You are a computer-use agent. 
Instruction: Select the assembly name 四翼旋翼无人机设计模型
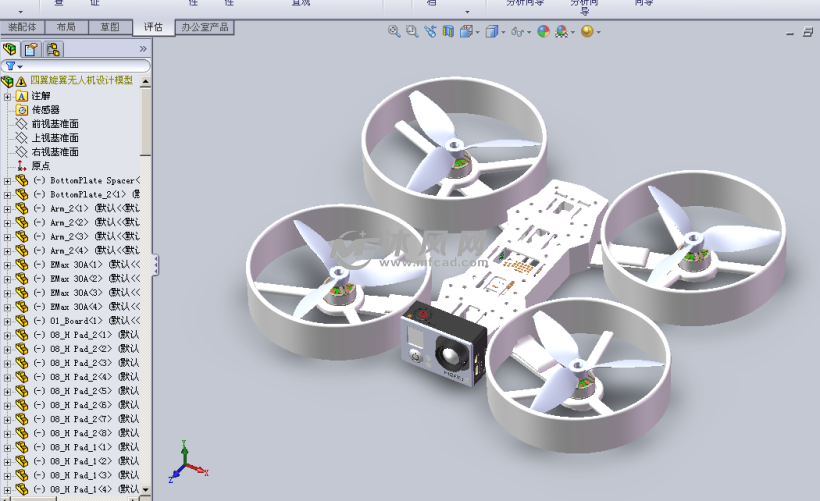(x=82, y=81)
